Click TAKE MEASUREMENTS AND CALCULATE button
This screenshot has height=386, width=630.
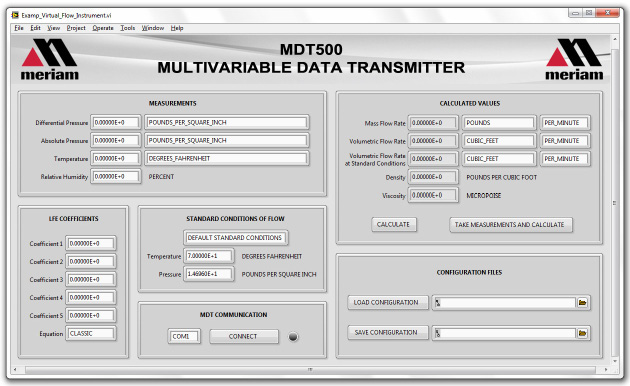(x=510, y=225)
